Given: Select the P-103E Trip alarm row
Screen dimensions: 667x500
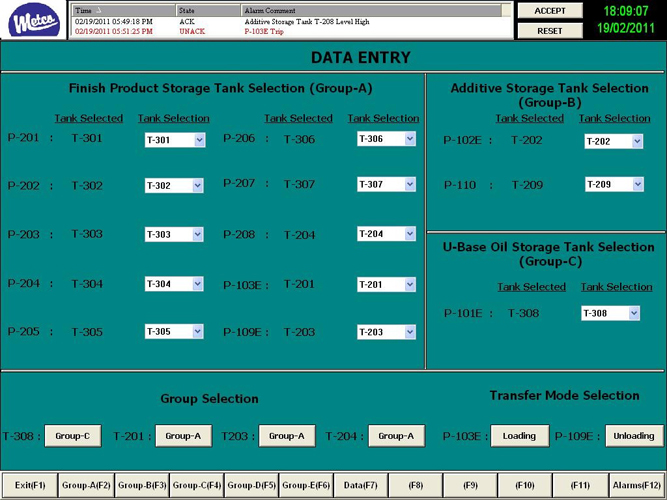Looking at the screenshot, I should click(x=291, y=31).
